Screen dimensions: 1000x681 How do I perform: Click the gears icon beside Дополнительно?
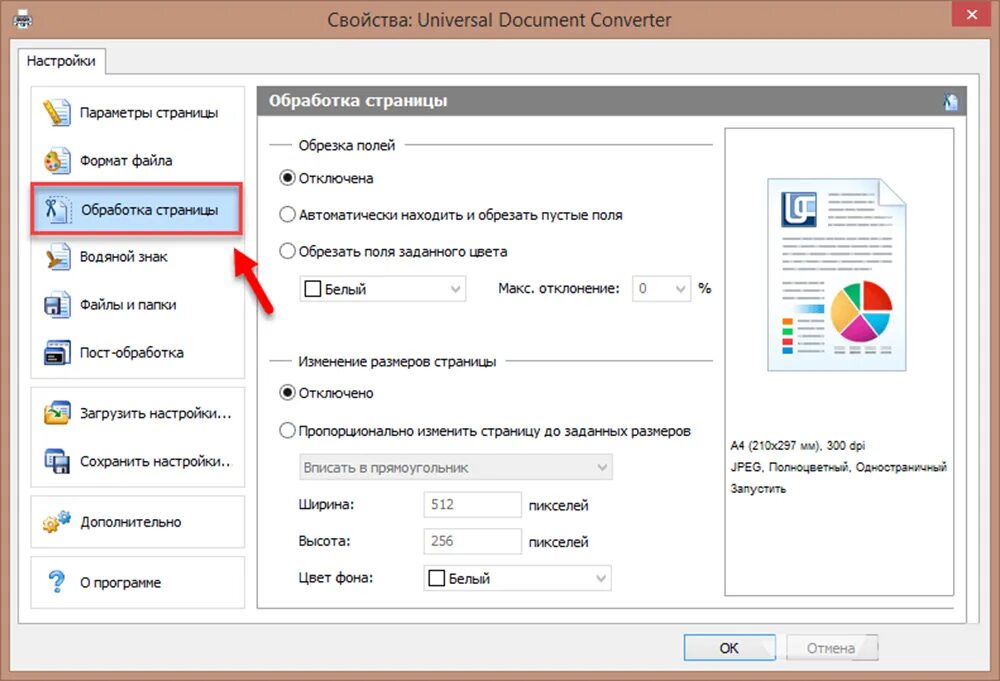click(x=57, y=522)
